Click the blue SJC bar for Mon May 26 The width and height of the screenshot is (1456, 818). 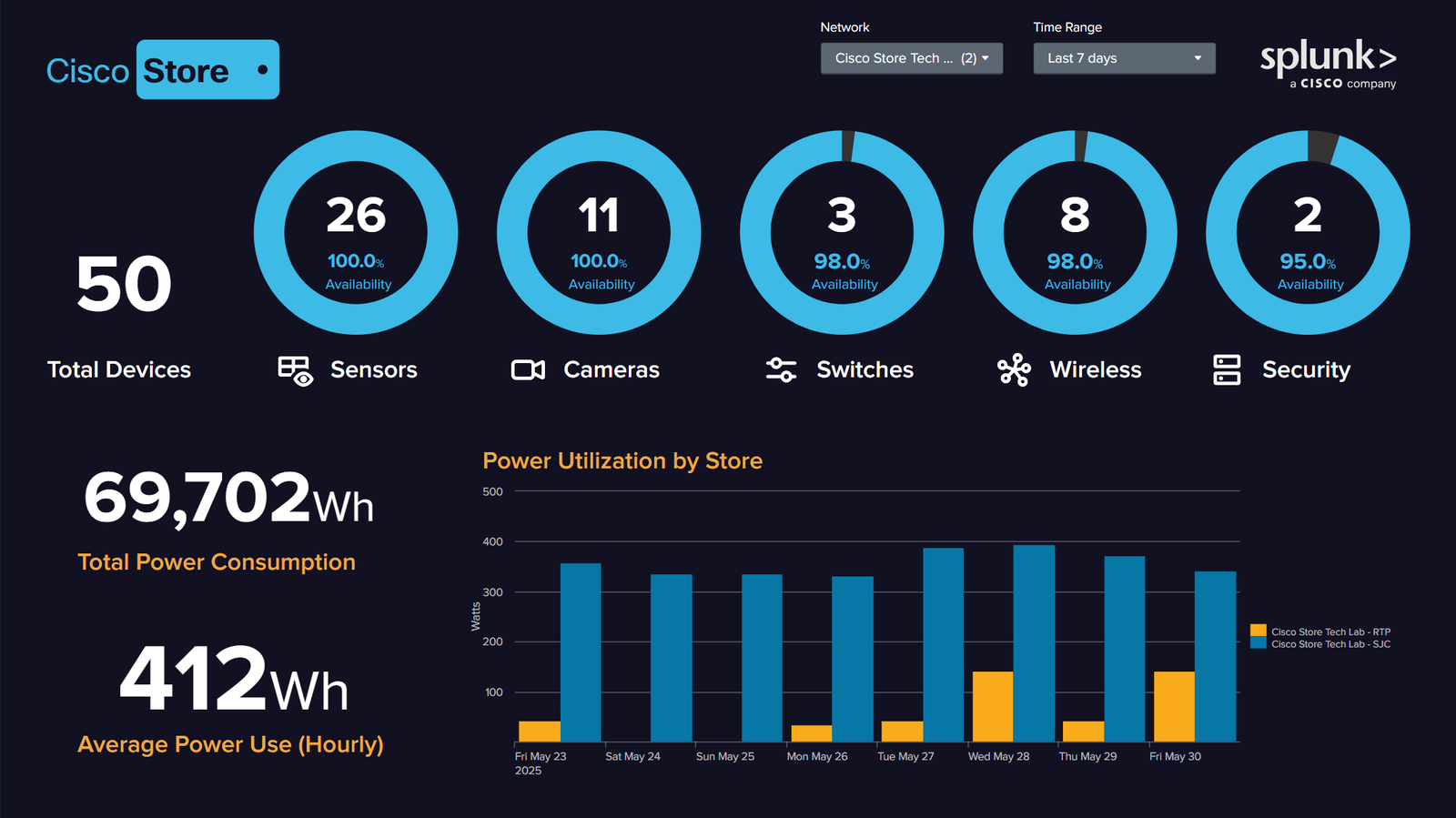click(853, 660)
